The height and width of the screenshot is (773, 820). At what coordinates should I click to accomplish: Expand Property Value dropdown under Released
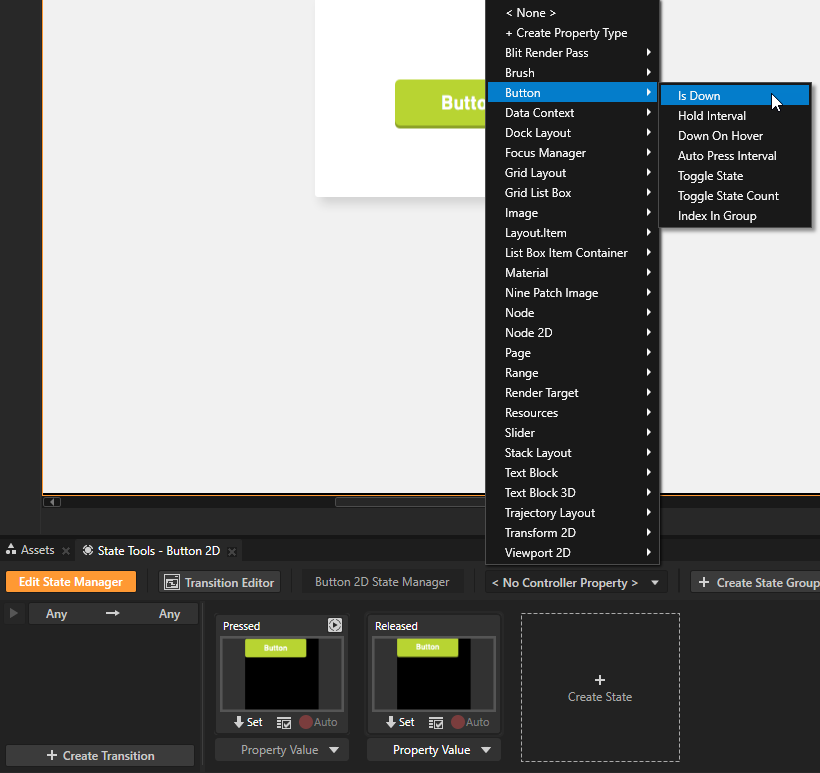pyautogui.click(x=433, y=750)
